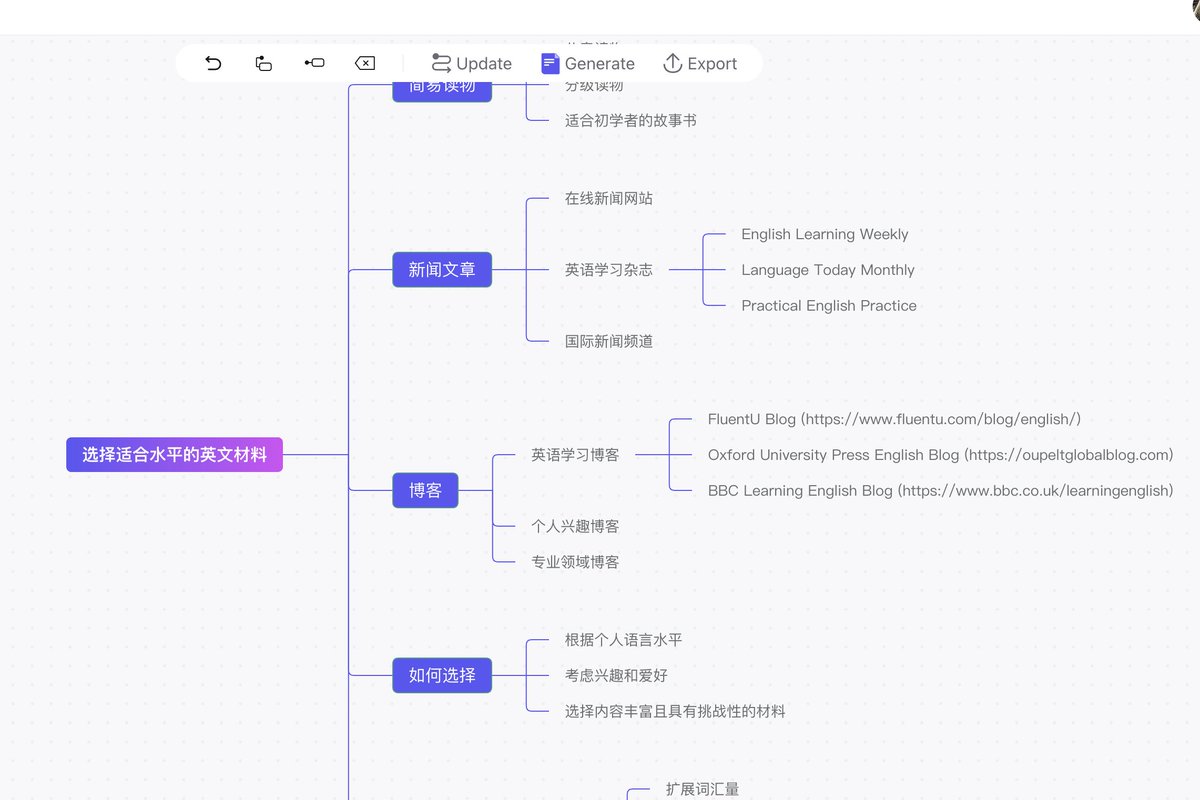This screenshot has width=1200, height=800.
Task: Click the 适合初学者的故事书 topic
Action: 631,120
